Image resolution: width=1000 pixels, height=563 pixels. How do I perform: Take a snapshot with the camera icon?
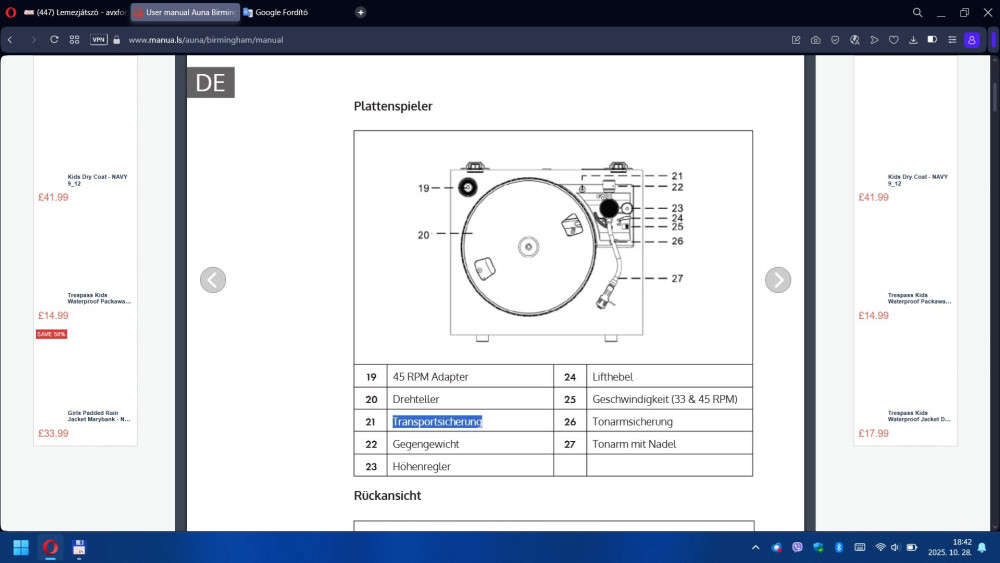(816, 40)
